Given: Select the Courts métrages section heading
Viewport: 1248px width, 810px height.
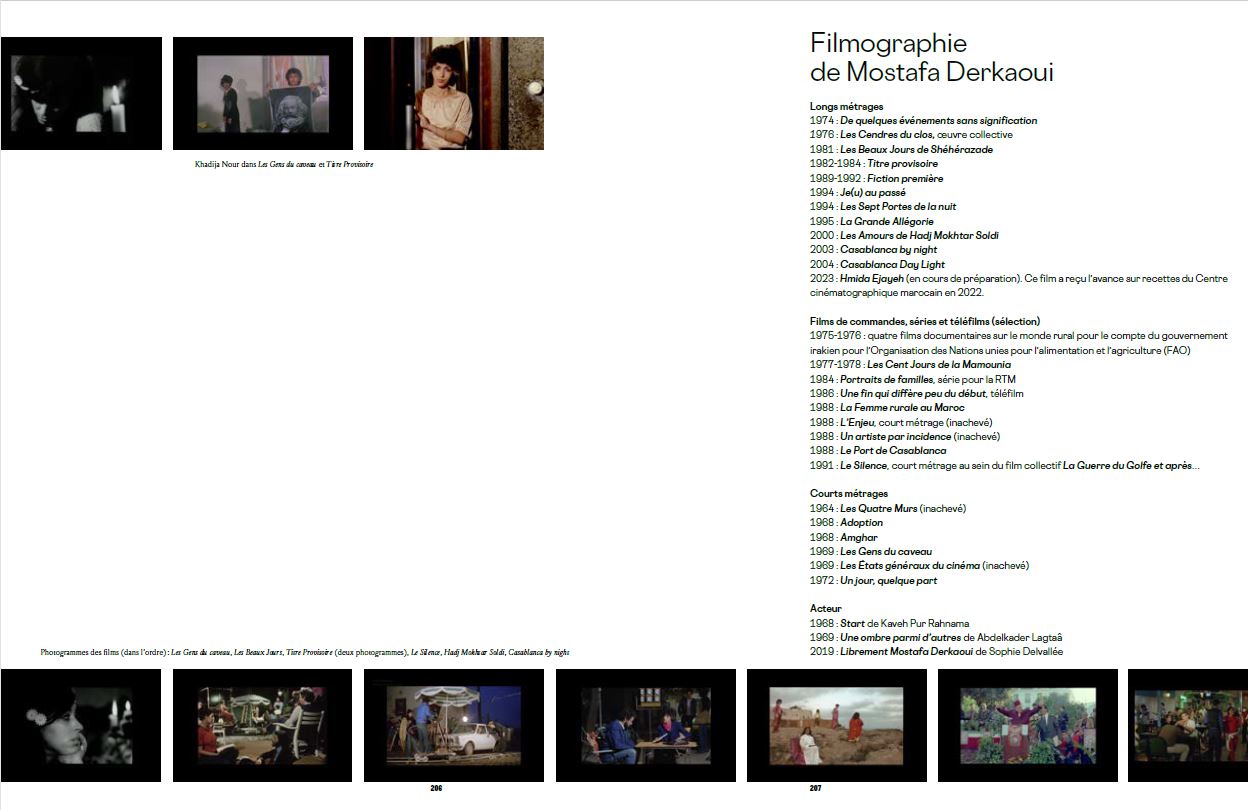Looking at the screenshot, I should pos(848,493).
